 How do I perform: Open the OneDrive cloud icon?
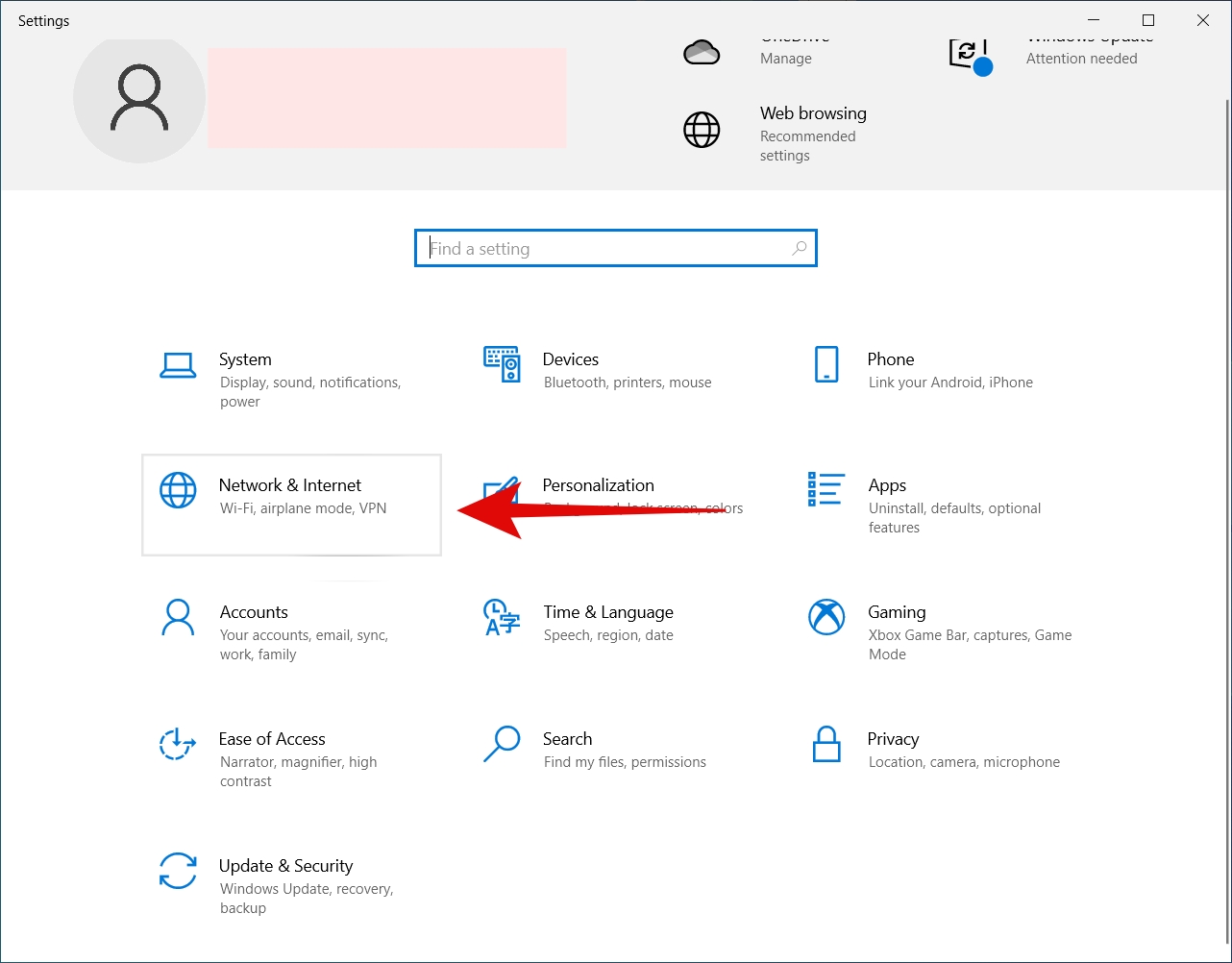(702, 52)
